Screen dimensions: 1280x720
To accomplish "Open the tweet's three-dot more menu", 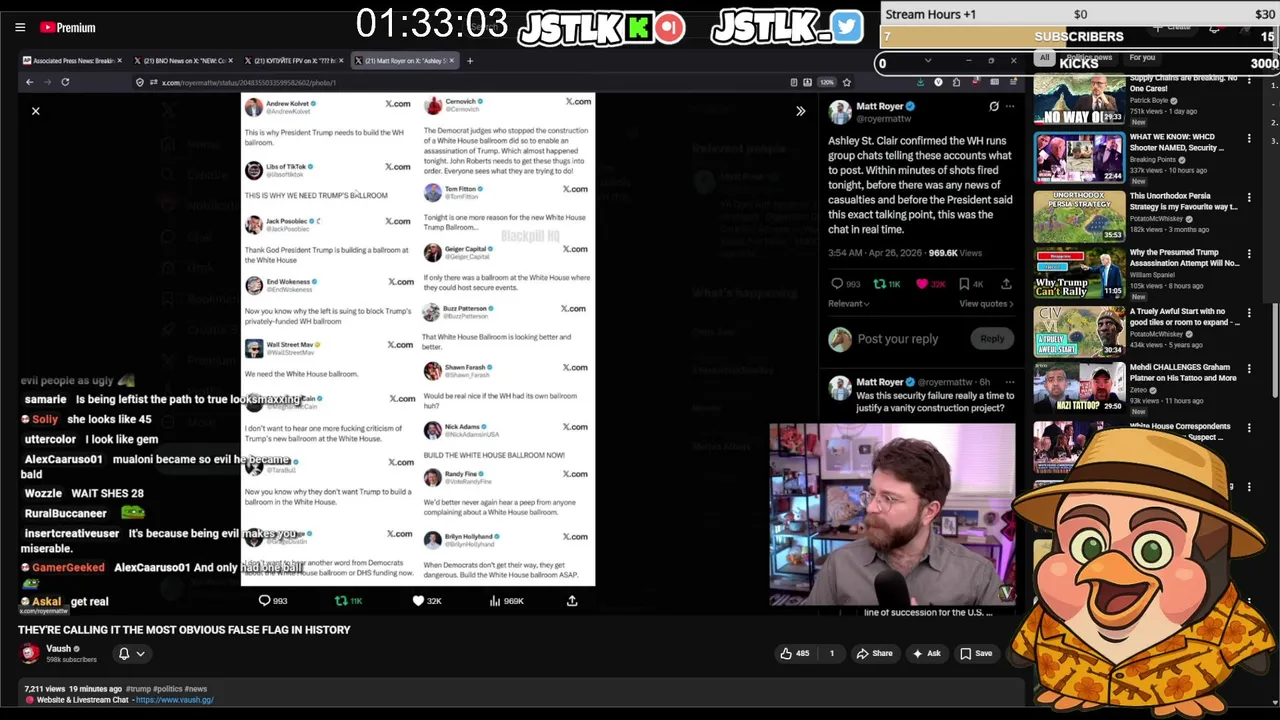I will click(1010, 106).
